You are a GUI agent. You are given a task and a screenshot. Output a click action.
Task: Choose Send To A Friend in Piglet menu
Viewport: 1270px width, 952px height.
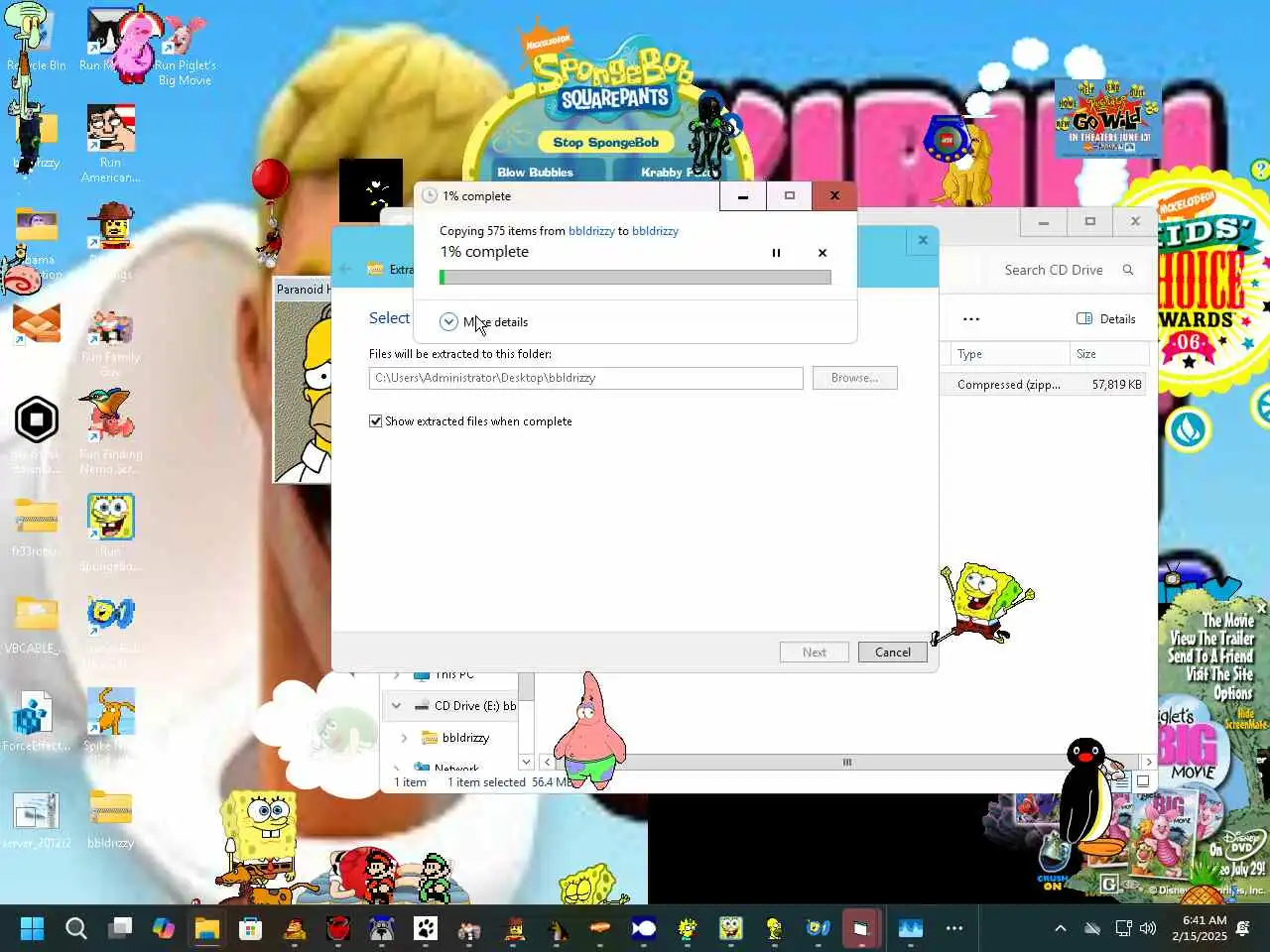click(x=1210, y=656)
